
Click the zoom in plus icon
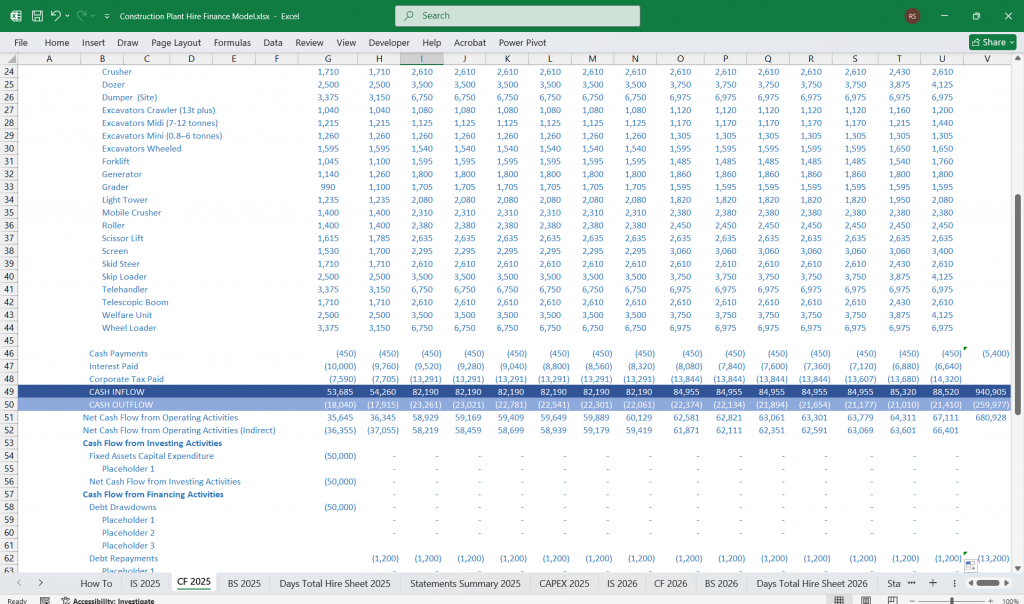[990, 599]
